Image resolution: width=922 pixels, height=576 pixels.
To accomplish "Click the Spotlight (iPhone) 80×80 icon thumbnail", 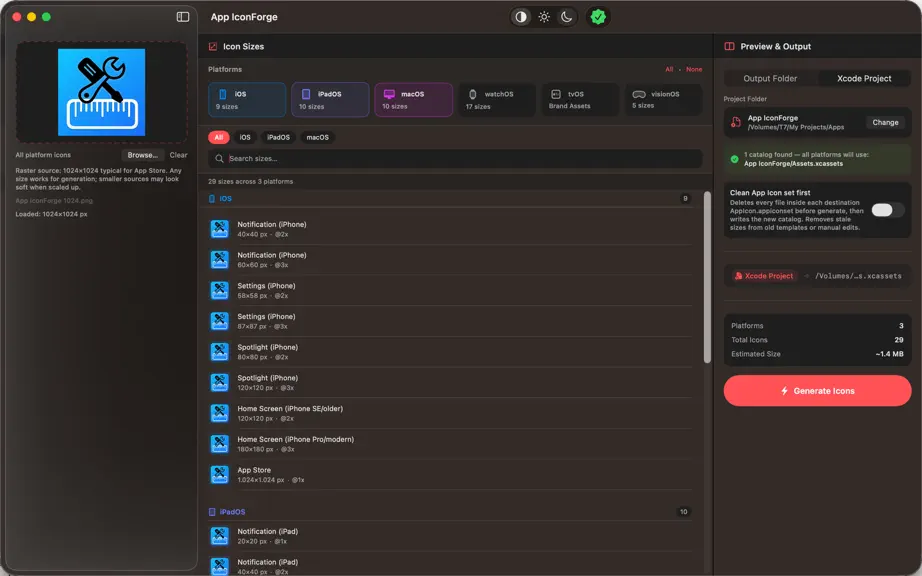I will 220,352.
